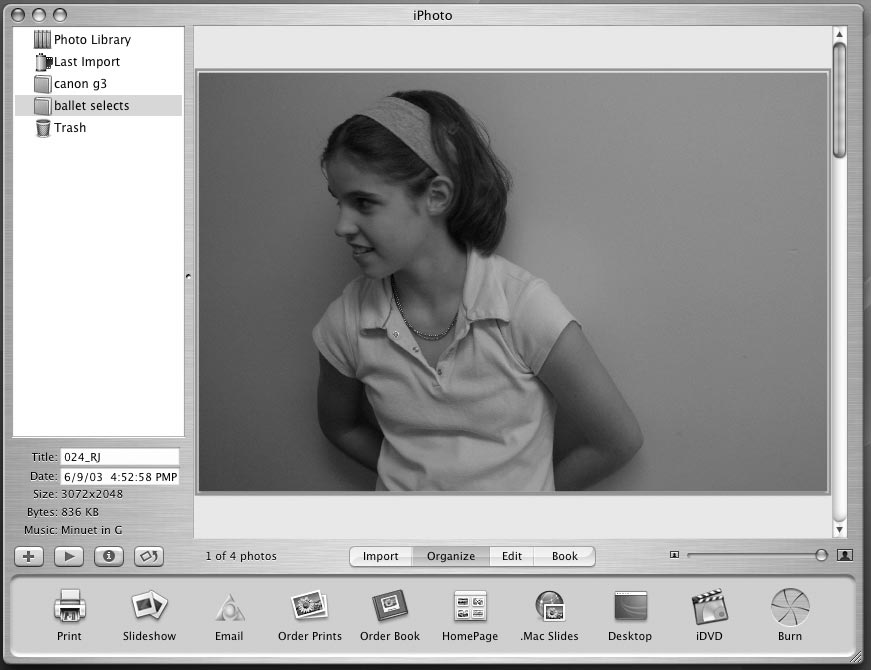Click the large thumbnail size icon
This screenshot has height=670, width=871.
845,555
